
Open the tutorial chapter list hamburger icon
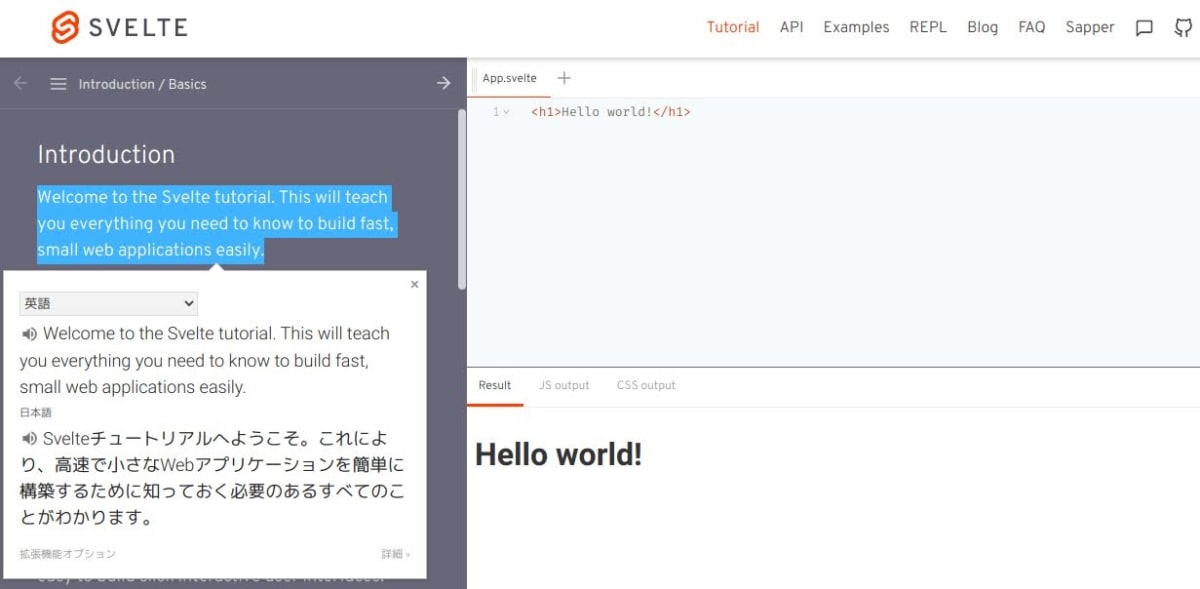(58, 84)
